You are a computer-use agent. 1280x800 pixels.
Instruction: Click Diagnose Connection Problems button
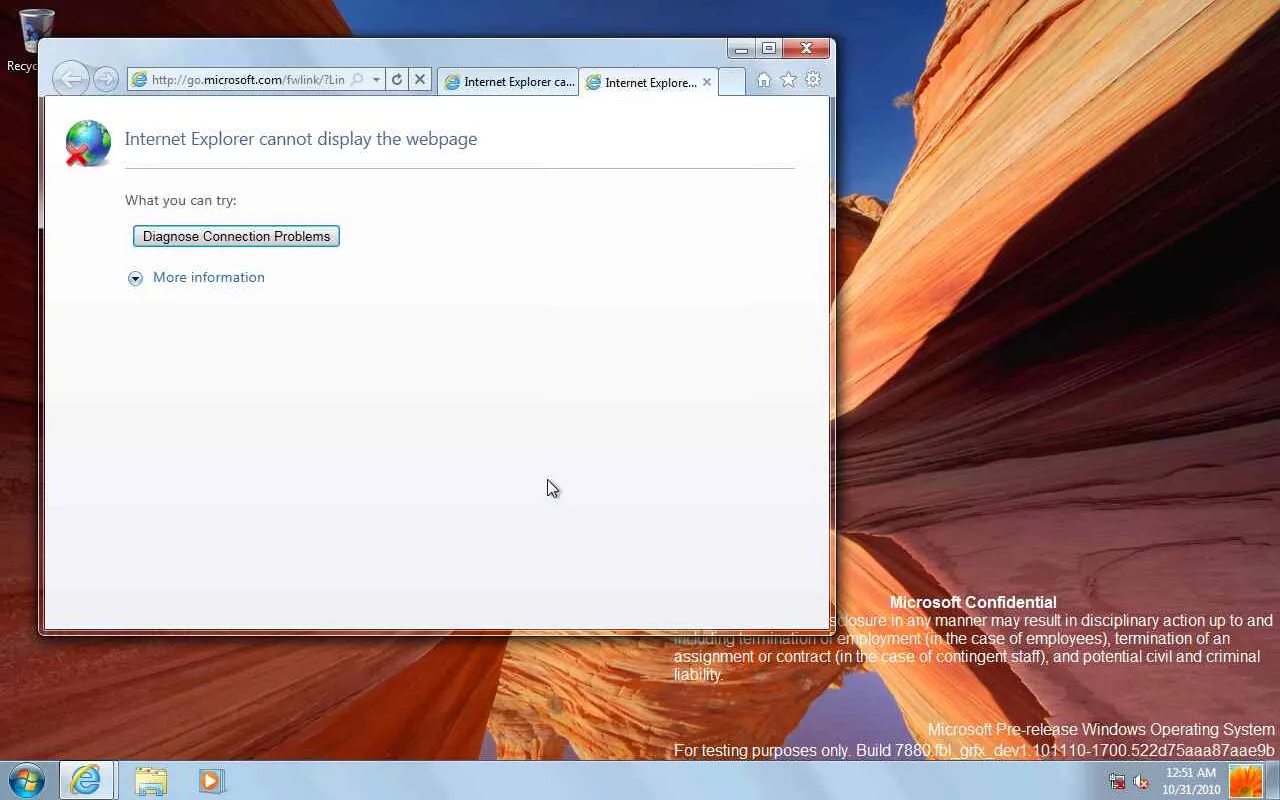point(236,236)
